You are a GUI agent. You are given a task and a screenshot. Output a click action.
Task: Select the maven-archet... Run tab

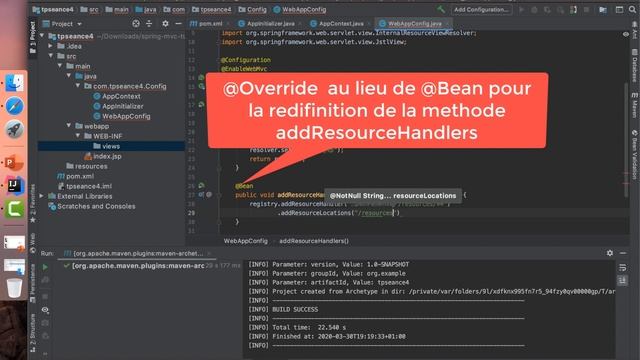pyautogui.click(x=138, y=253)
